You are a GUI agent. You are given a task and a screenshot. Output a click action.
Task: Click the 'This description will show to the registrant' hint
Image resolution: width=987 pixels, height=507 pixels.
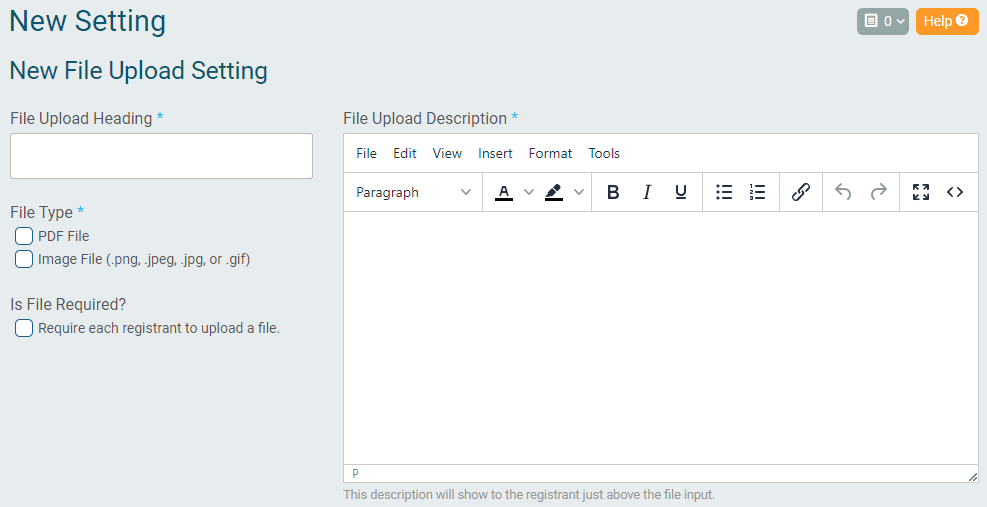(x=529, y=494)
